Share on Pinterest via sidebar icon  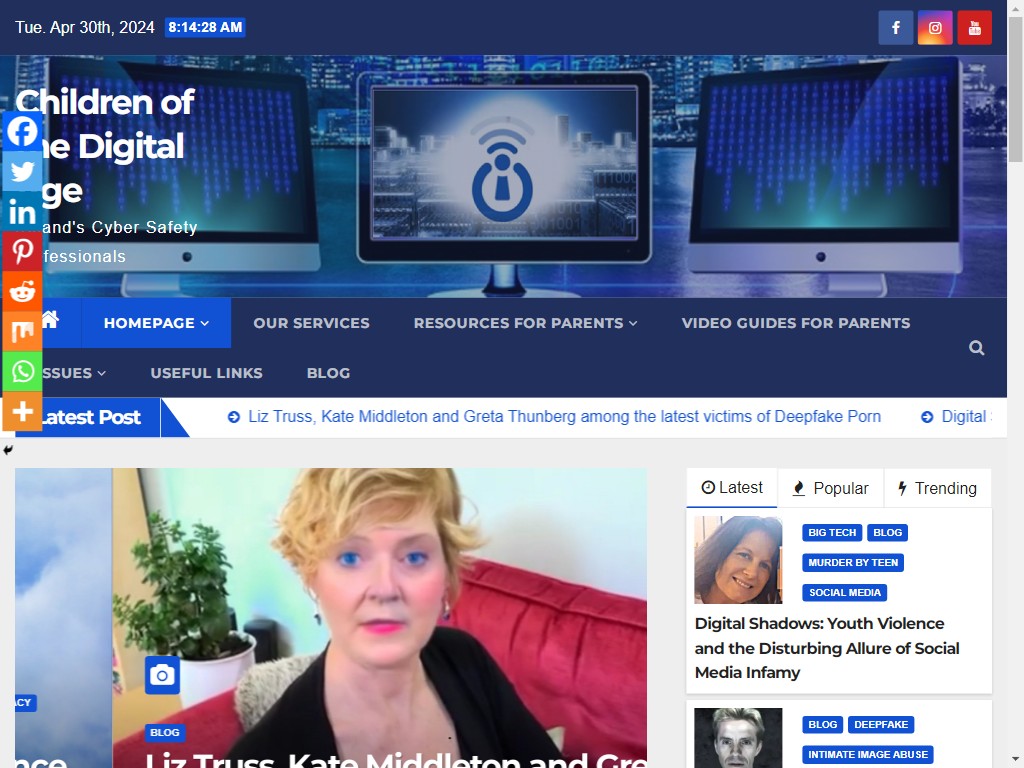tap(22, 251)
